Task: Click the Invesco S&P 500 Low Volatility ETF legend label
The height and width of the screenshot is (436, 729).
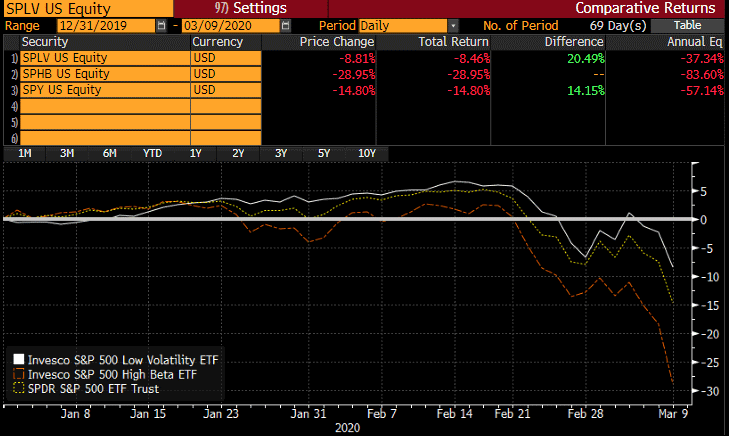Action: pos(123,360)
